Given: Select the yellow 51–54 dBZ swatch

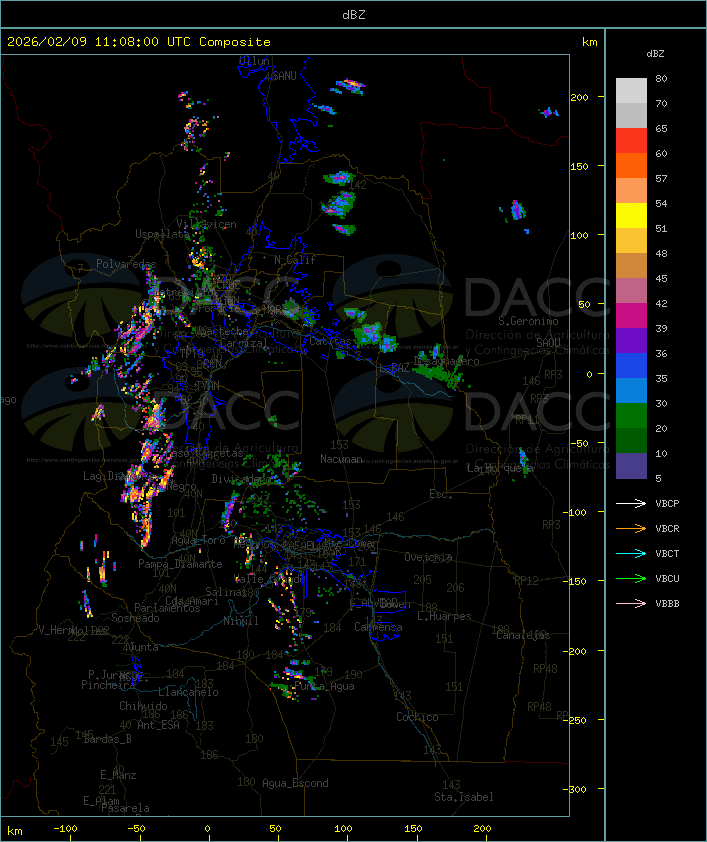Looking at the screenshot, I should [x=631, y=216].
